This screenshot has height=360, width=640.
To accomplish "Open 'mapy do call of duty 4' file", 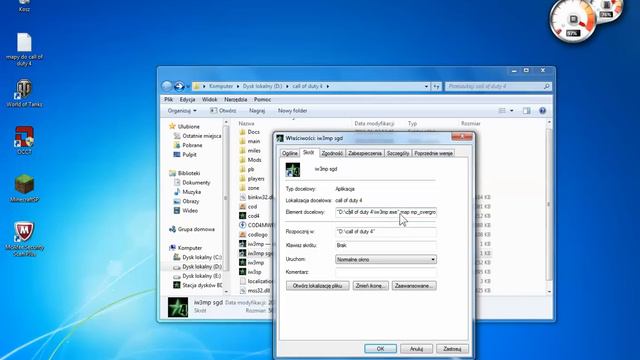I will click(24, 49).
